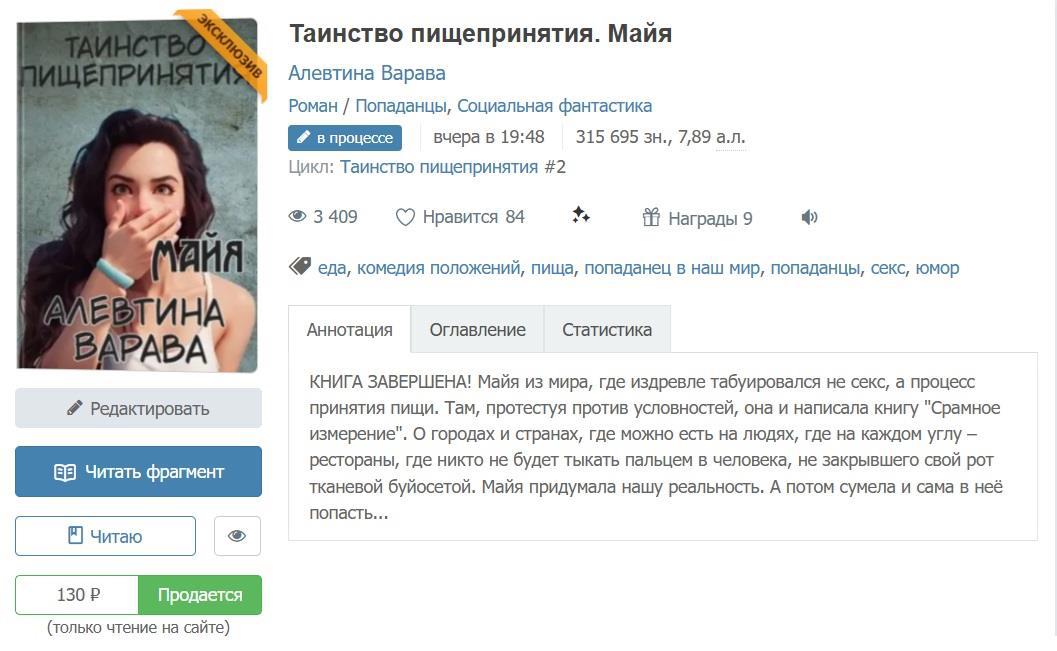
Task: Toggle the Читаю bookmark status button
Action: (105, 536)
